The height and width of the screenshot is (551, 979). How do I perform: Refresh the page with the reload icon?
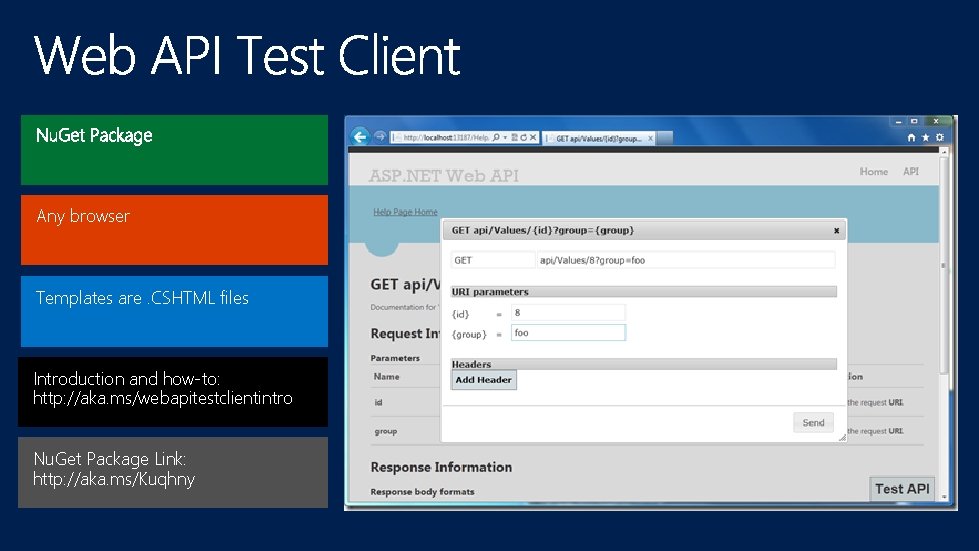coord(523,137)
